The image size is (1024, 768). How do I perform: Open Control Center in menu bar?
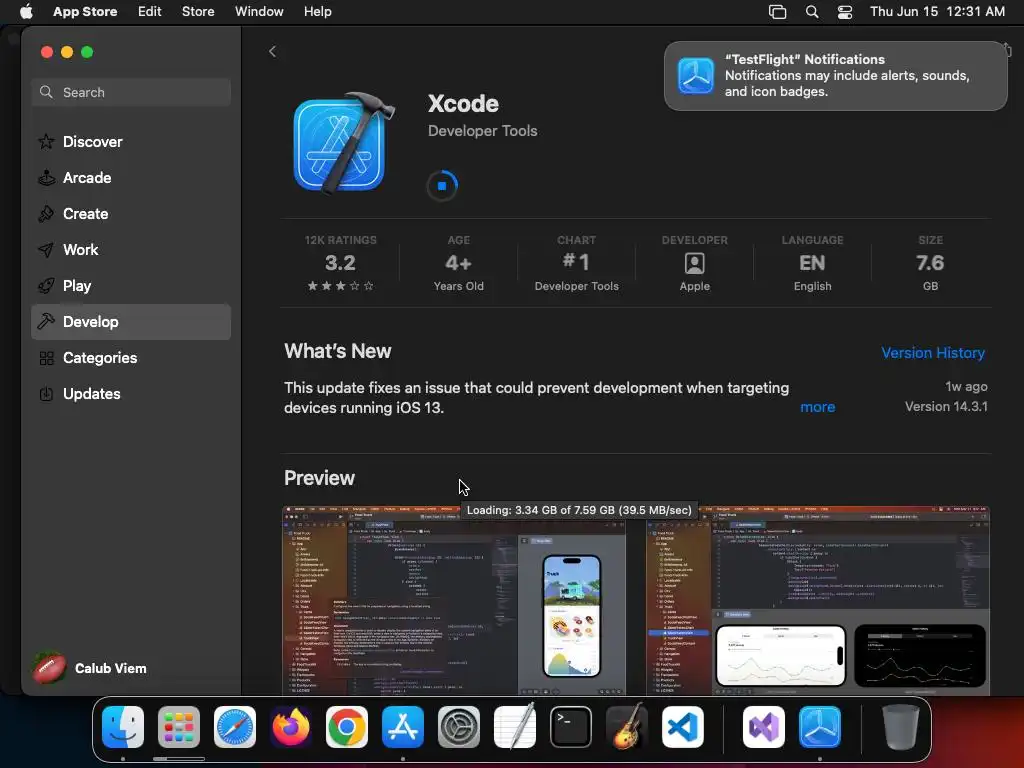(845, 12)
